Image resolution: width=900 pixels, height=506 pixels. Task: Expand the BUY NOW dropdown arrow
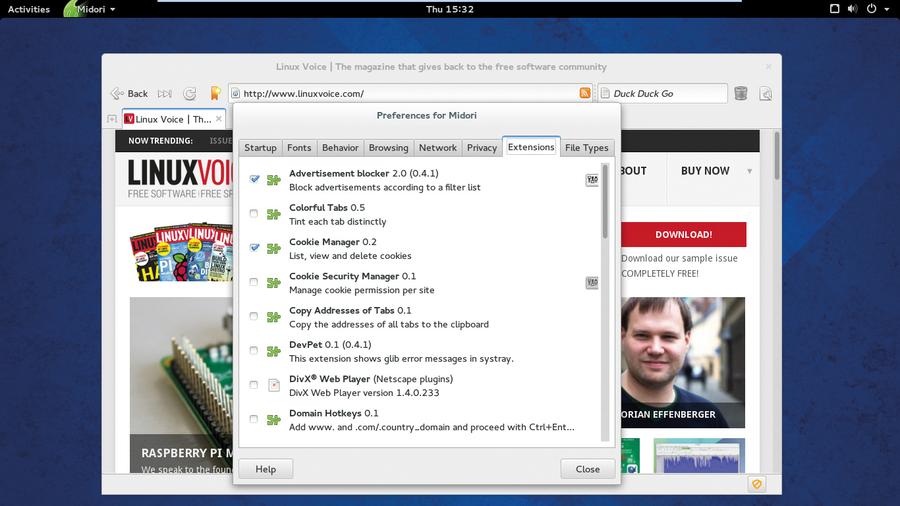[x=749, y=171]
